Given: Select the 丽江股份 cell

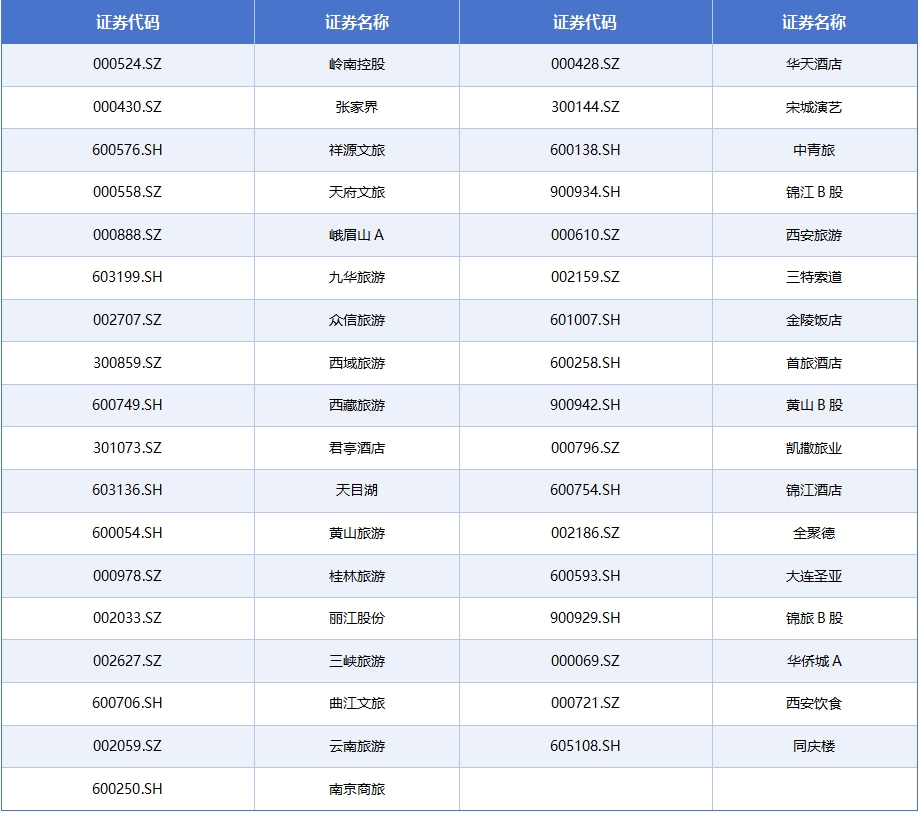Looking at the screenshot, I should point(357,618).
